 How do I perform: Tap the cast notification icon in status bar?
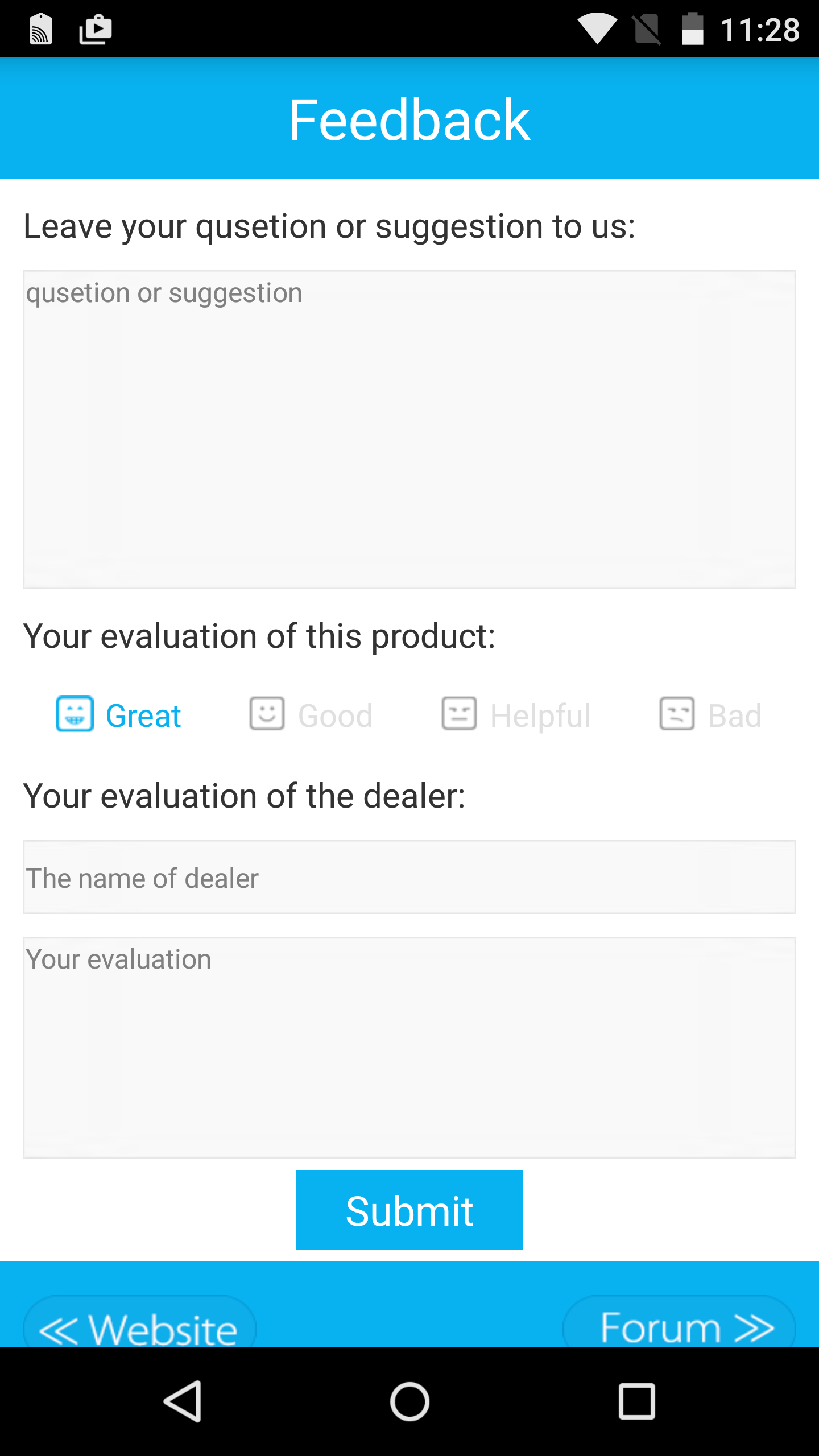coord(41,29)
